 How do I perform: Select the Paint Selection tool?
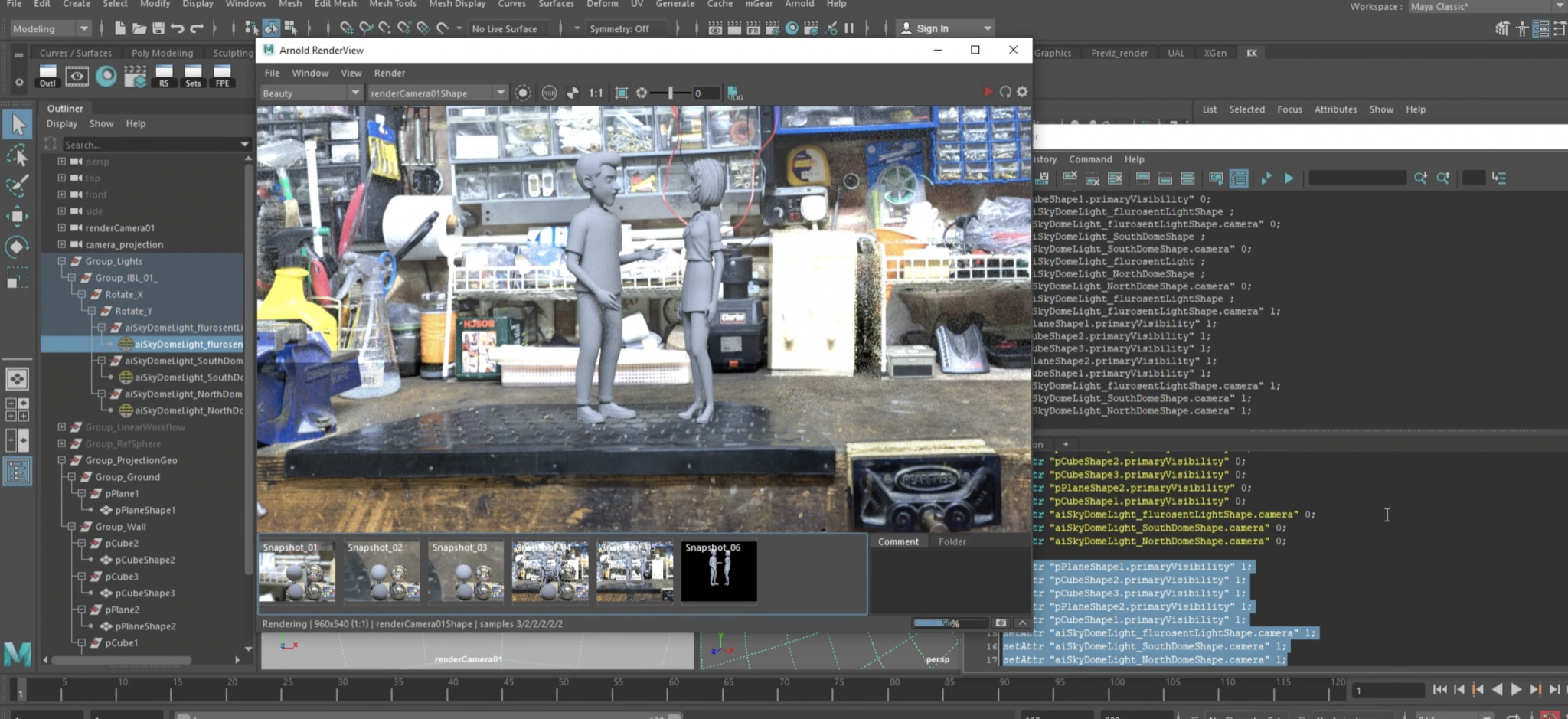tap(17, 185)
